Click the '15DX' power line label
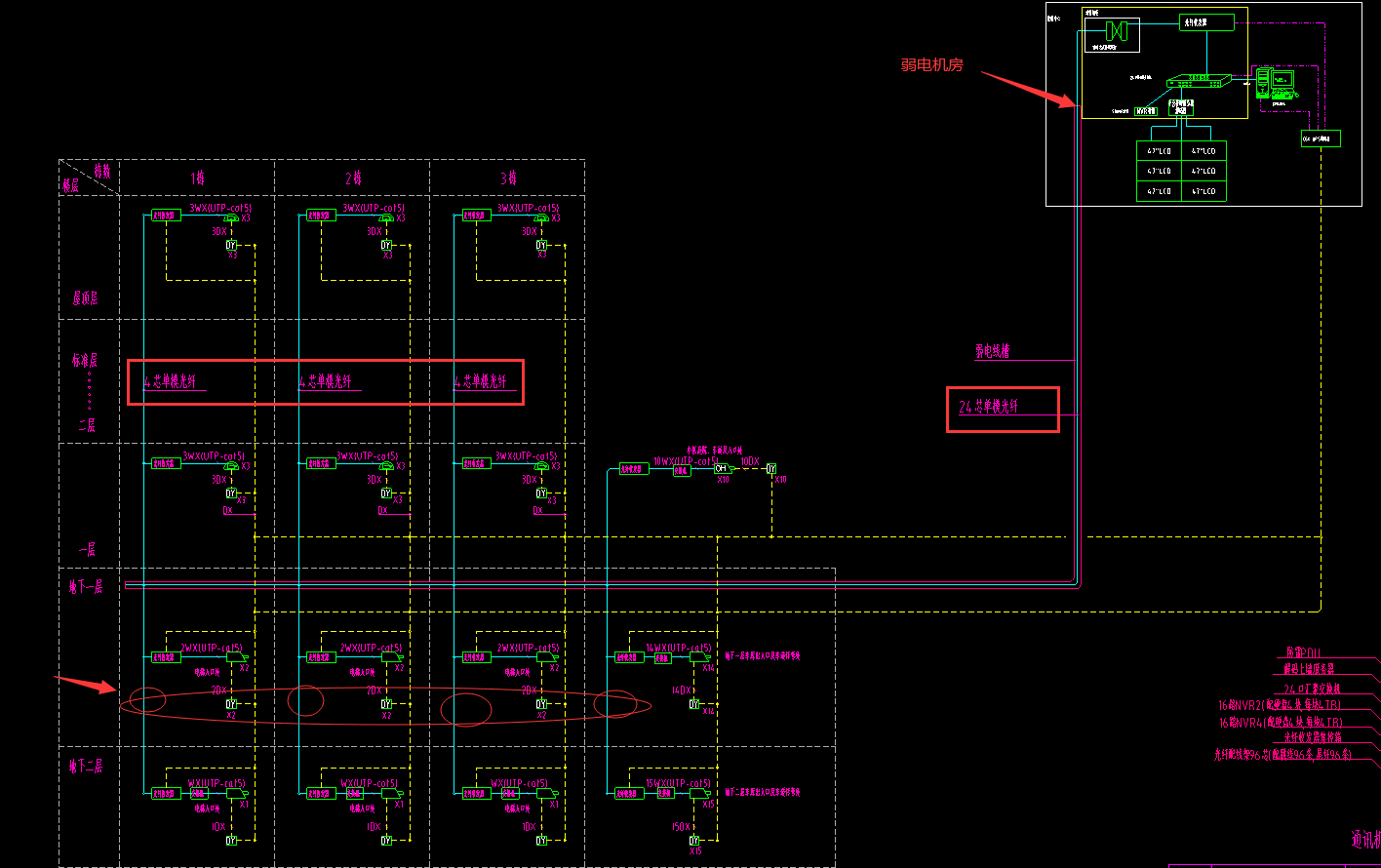The image size is (1381, 868). [x=682, y=827]
